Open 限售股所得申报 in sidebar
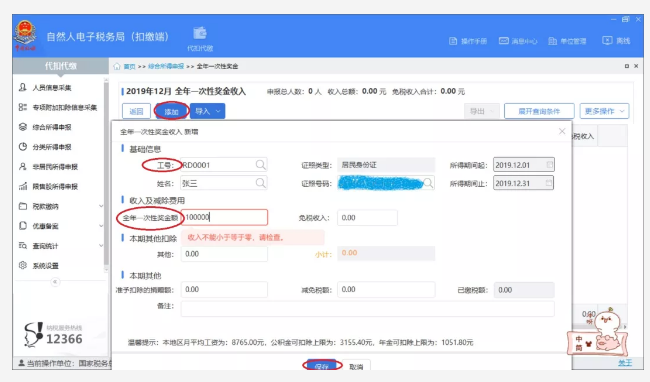 tap(49, 186)
